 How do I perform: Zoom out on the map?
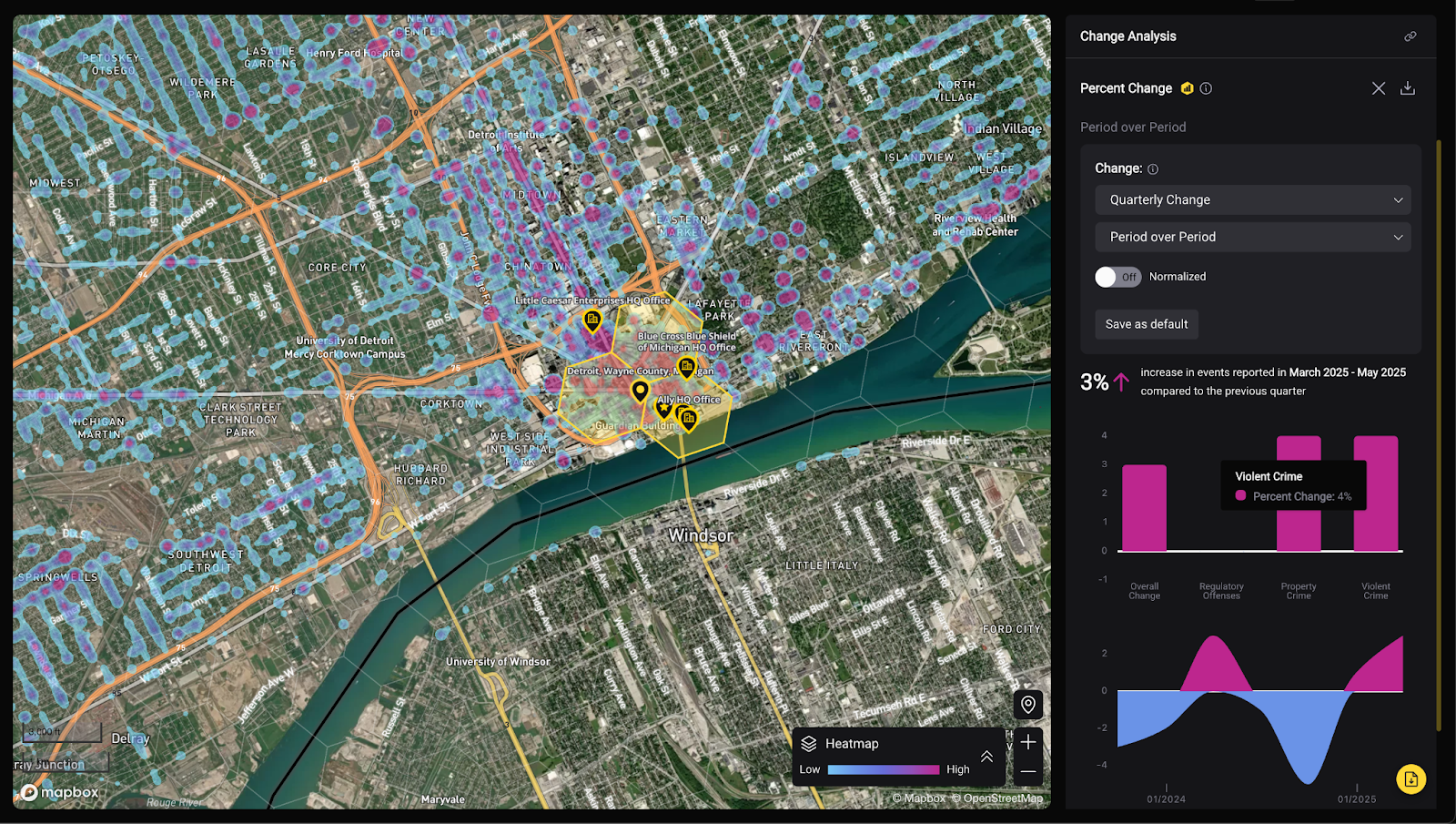(x=1028, y=771)
